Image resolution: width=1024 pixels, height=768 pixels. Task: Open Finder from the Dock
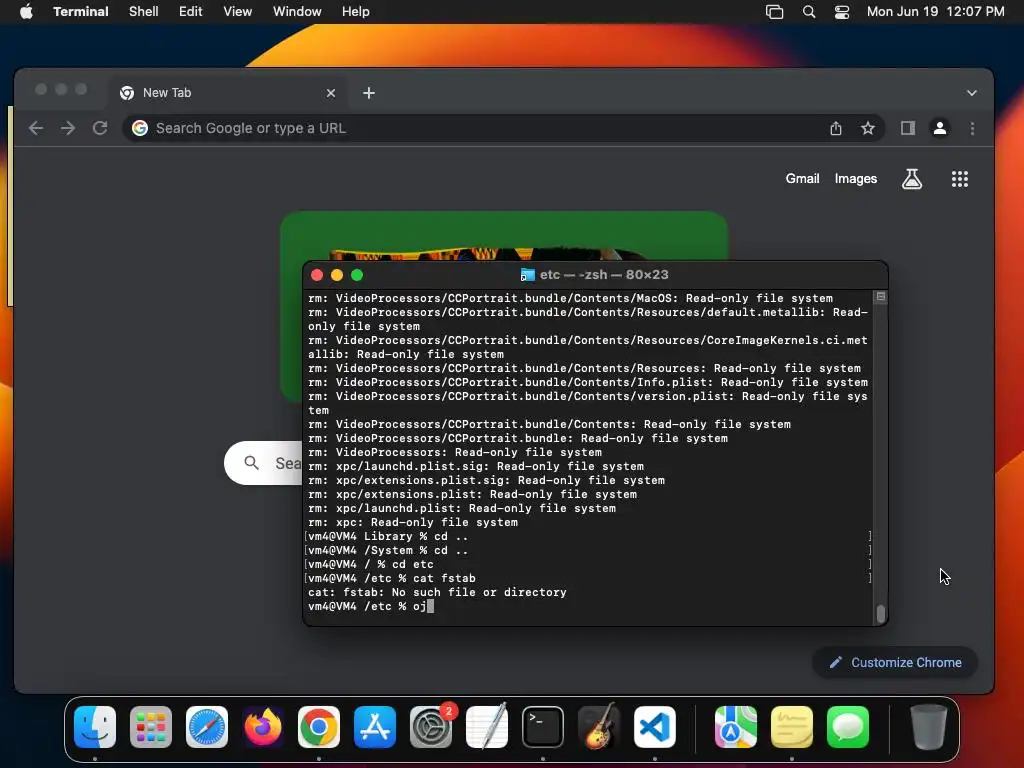click(x=95, y=727)
